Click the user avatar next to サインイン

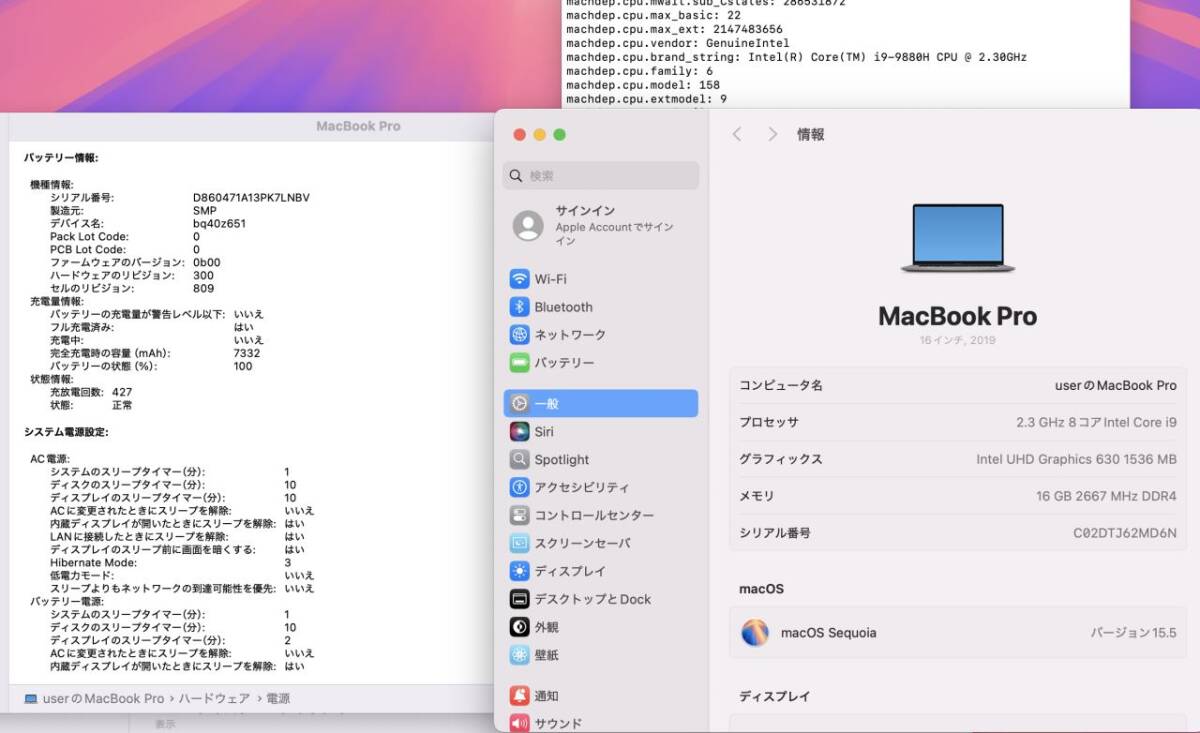(x=528, y=226)
